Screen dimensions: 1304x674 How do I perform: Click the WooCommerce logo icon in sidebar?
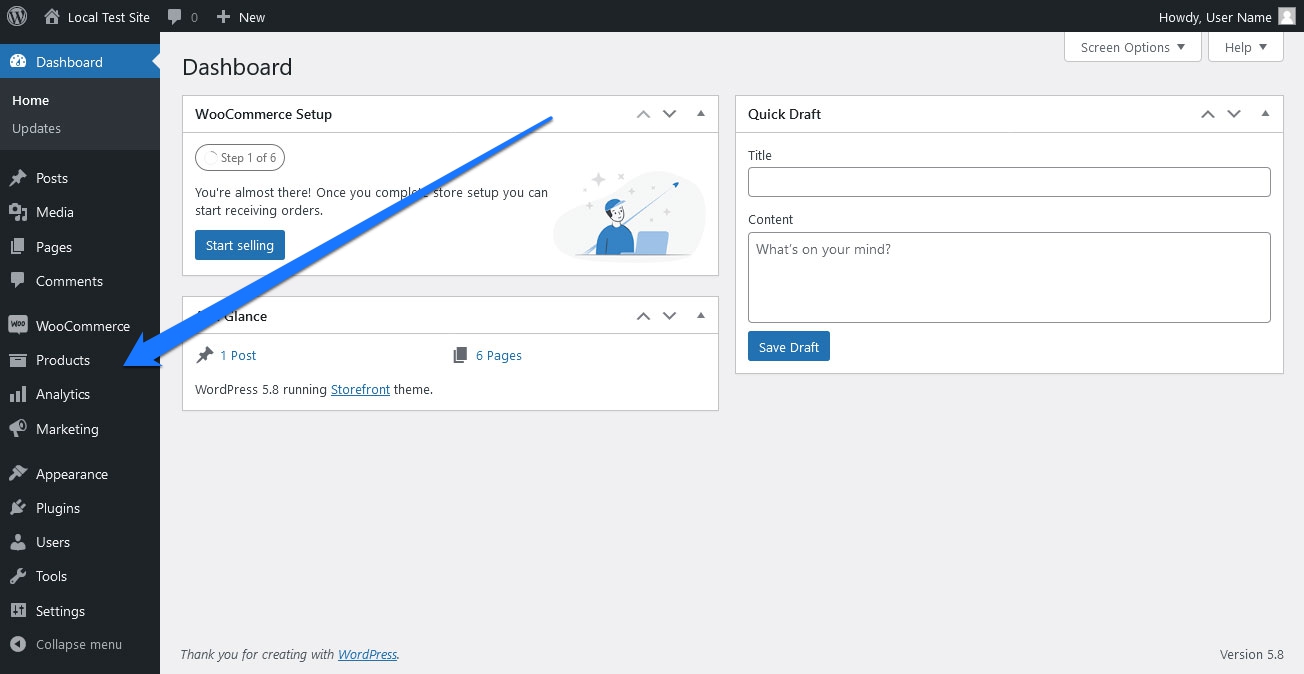click(x=18, y=326)
